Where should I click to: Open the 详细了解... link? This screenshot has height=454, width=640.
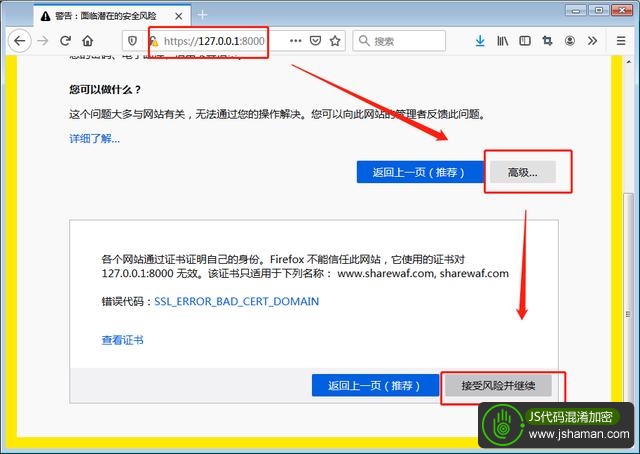coord(95,139)
